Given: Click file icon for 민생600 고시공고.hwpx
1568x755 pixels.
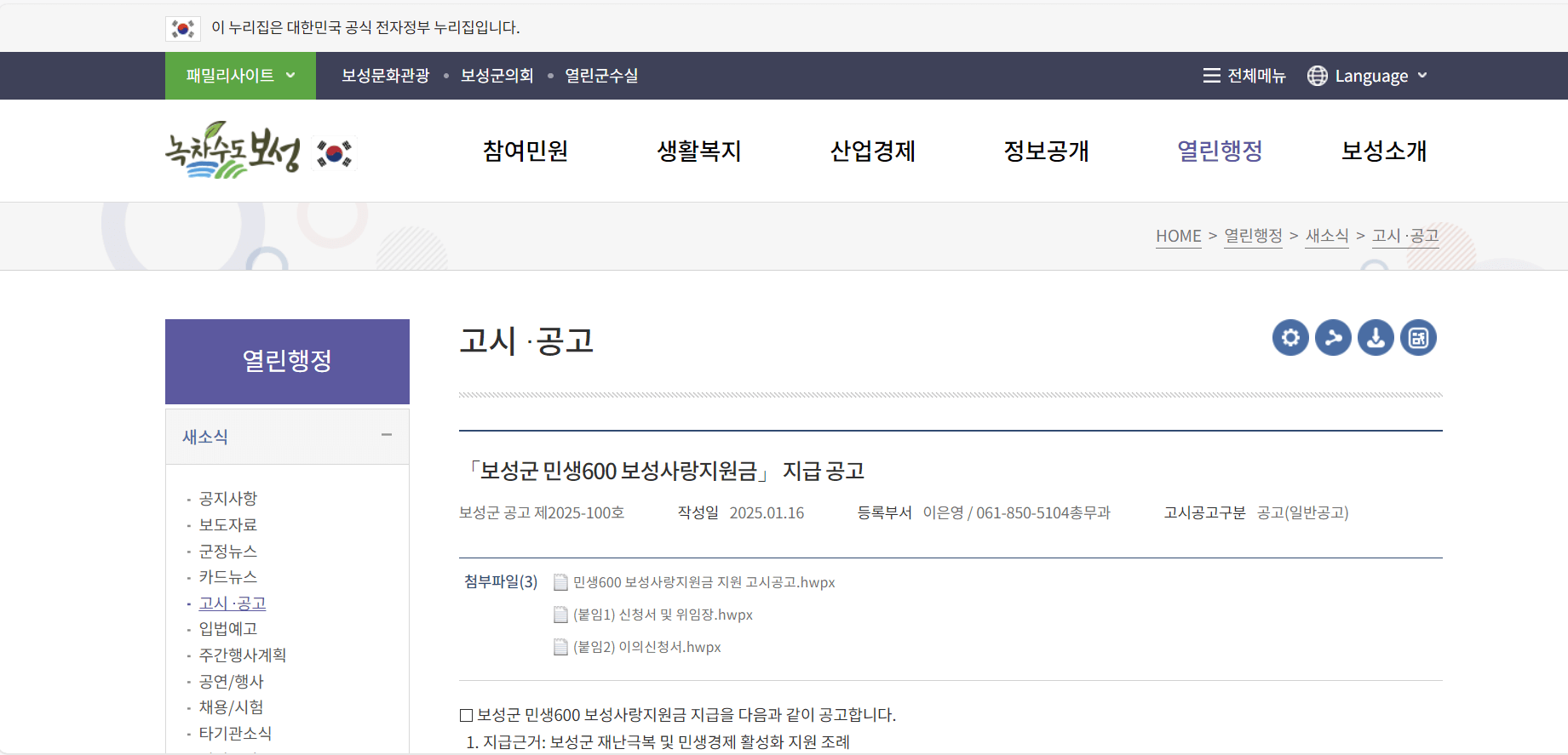Looking at the screenshot, I should [x=560, y=582].
